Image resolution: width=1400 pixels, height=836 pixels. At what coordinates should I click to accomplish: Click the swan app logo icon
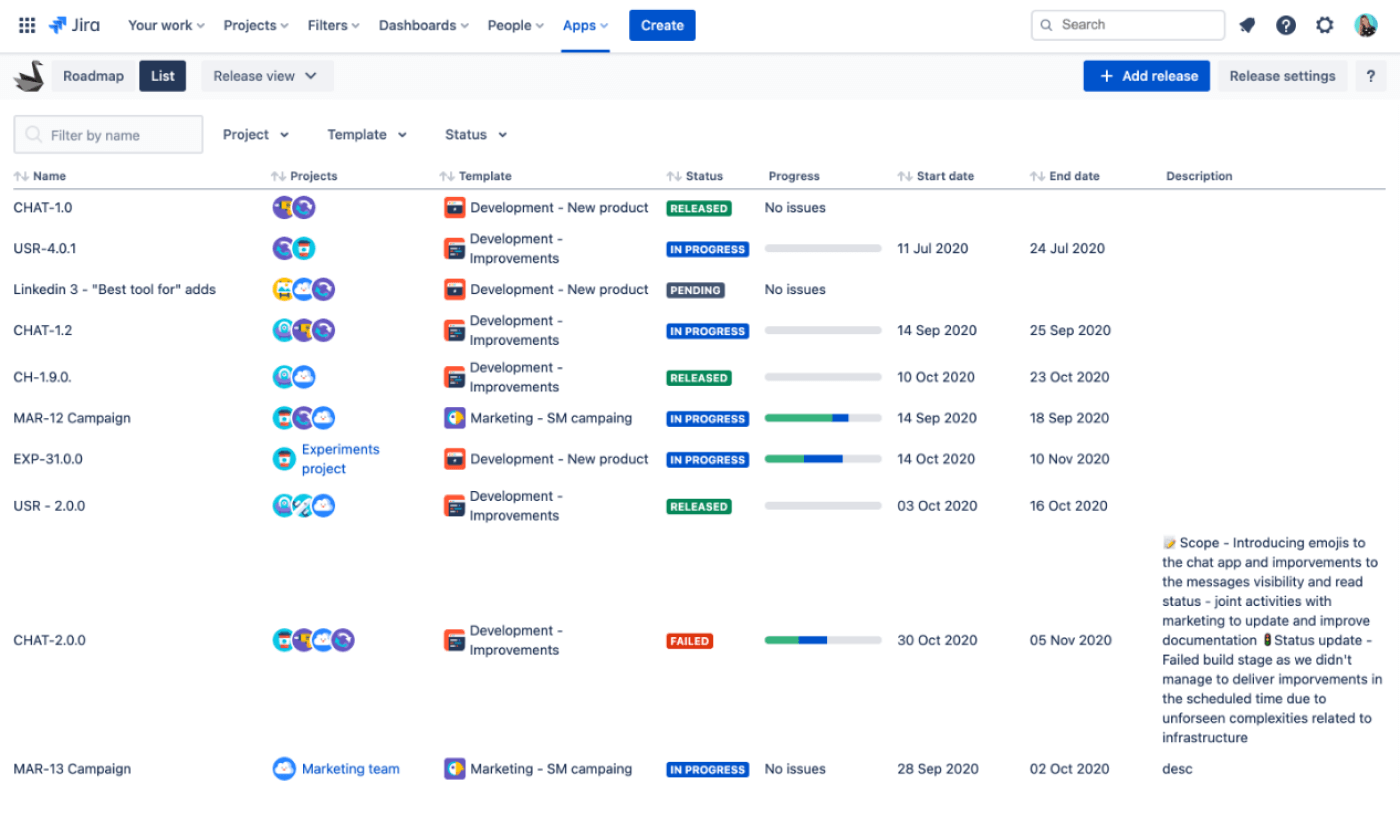(x=29, y=76)
